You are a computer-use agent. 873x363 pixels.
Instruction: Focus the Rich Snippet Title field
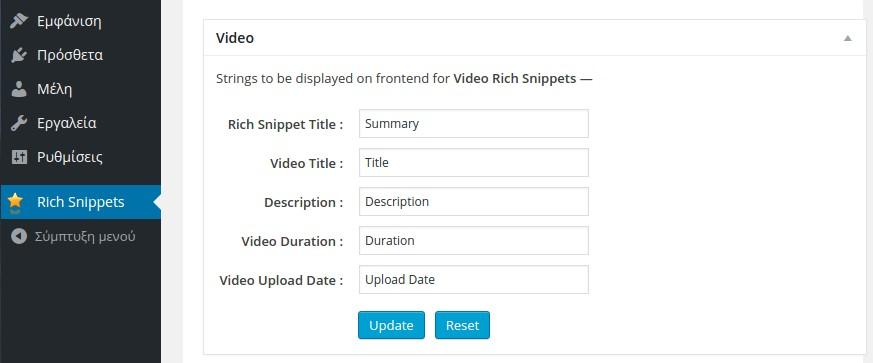pos(474,124)
